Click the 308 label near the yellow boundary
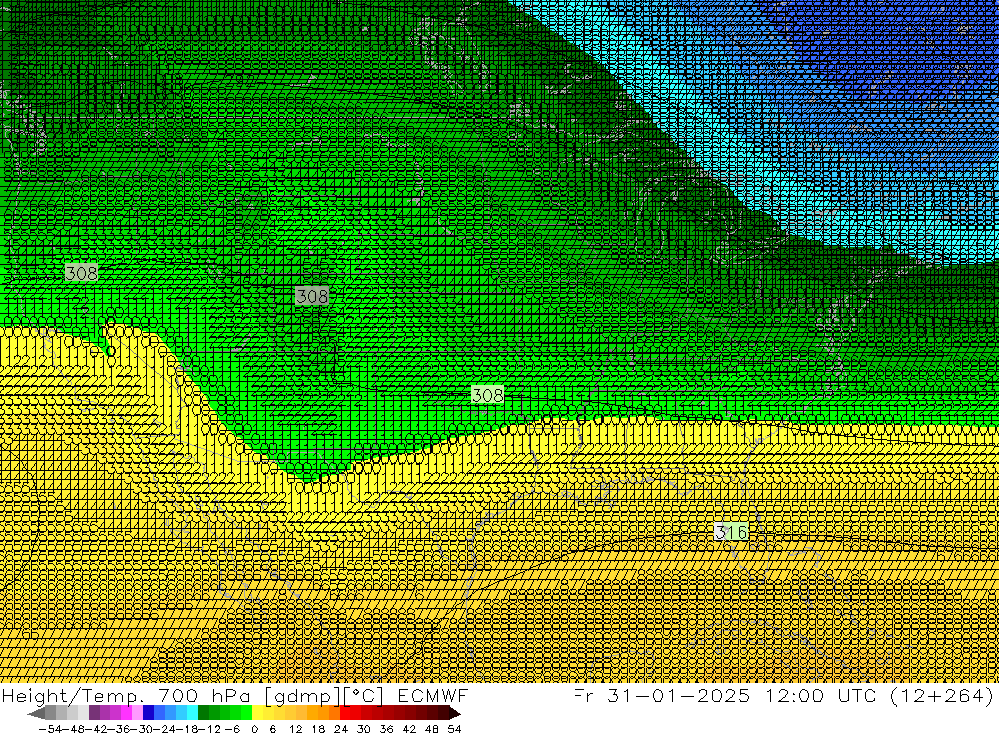The image size is (1000, 733). [487, 395]
